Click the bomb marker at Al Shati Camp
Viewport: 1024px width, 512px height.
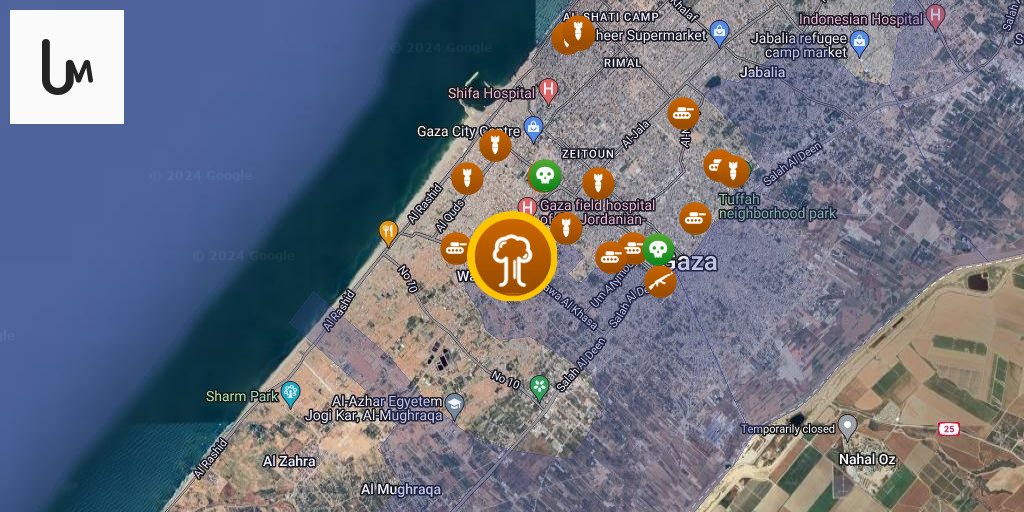(579, 31)
